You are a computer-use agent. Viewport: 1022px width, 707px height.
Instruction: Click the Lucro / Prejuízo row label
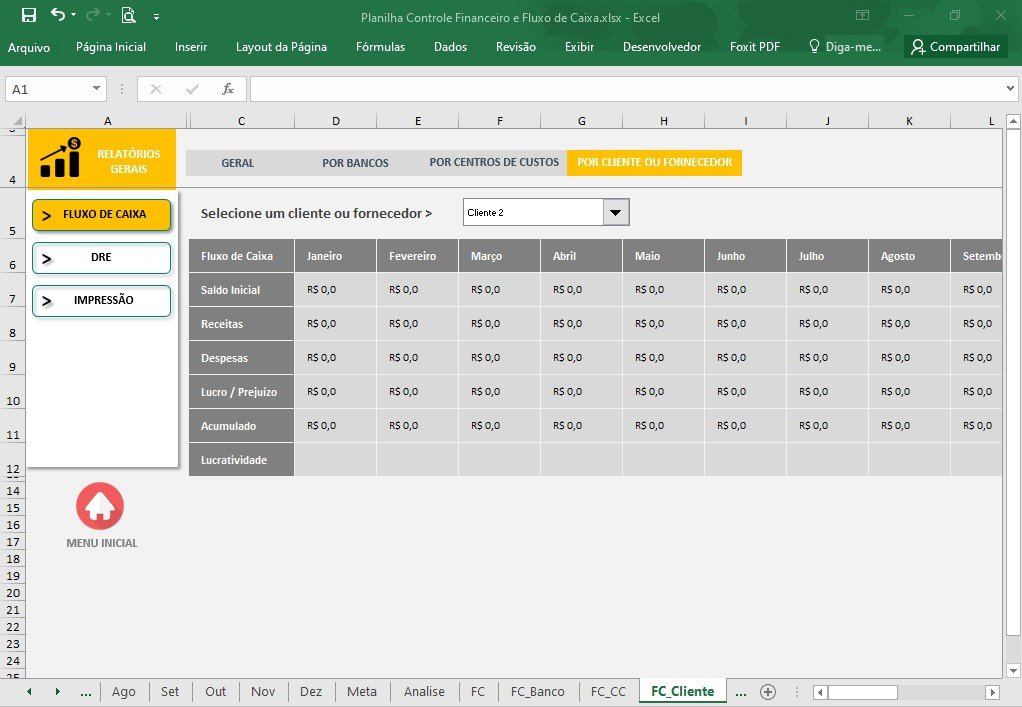click(x=242, y=392)
